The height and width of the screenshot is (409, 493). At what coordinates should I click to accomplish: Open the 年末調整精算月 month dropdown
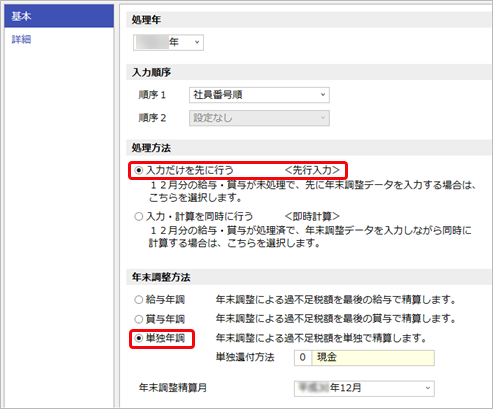[x=364, y=388]
